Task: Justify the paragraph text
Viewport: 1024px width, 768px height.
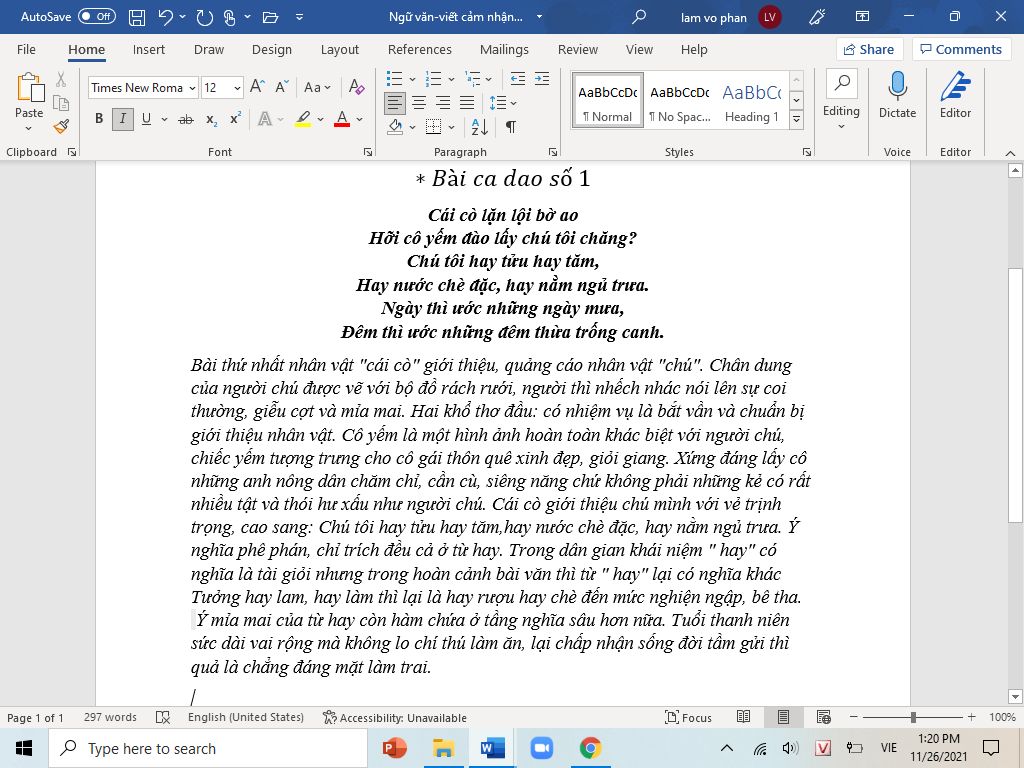Action: point(467,103)
